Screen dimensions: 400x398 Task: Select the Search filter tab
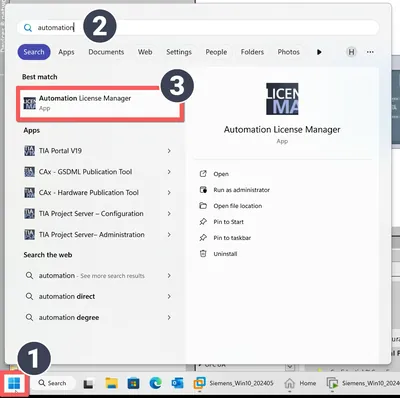click(34, 52)
